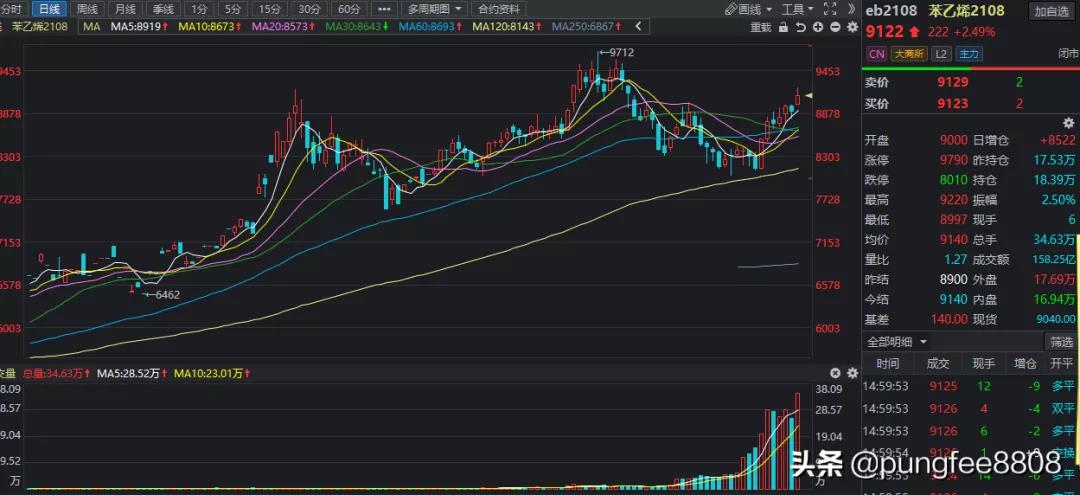Open the 画线 drawing dropdown
The image size is (1080, 495).
point(750,9)
